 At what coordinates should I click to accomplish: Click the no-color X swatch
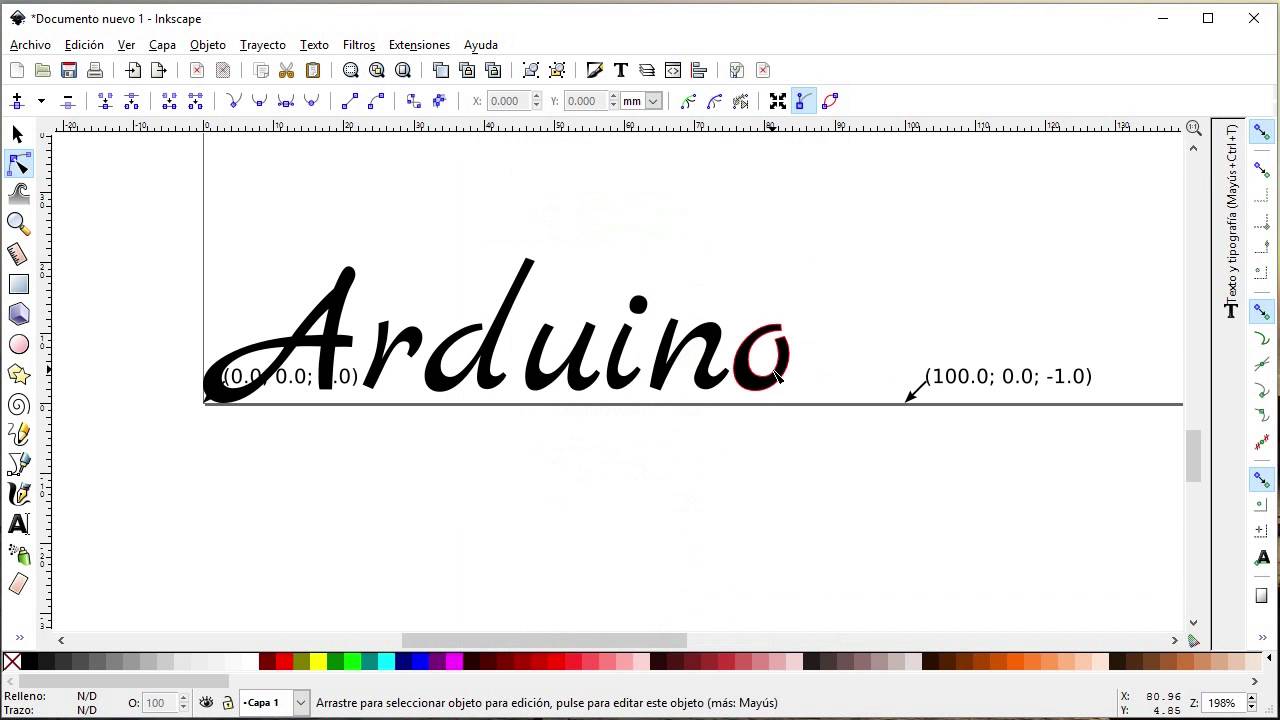[12, 661]
